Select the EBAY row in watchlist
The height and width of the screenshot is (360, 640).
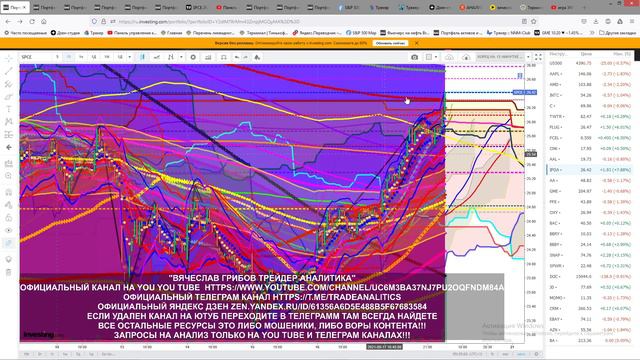[x=589, y=319]
